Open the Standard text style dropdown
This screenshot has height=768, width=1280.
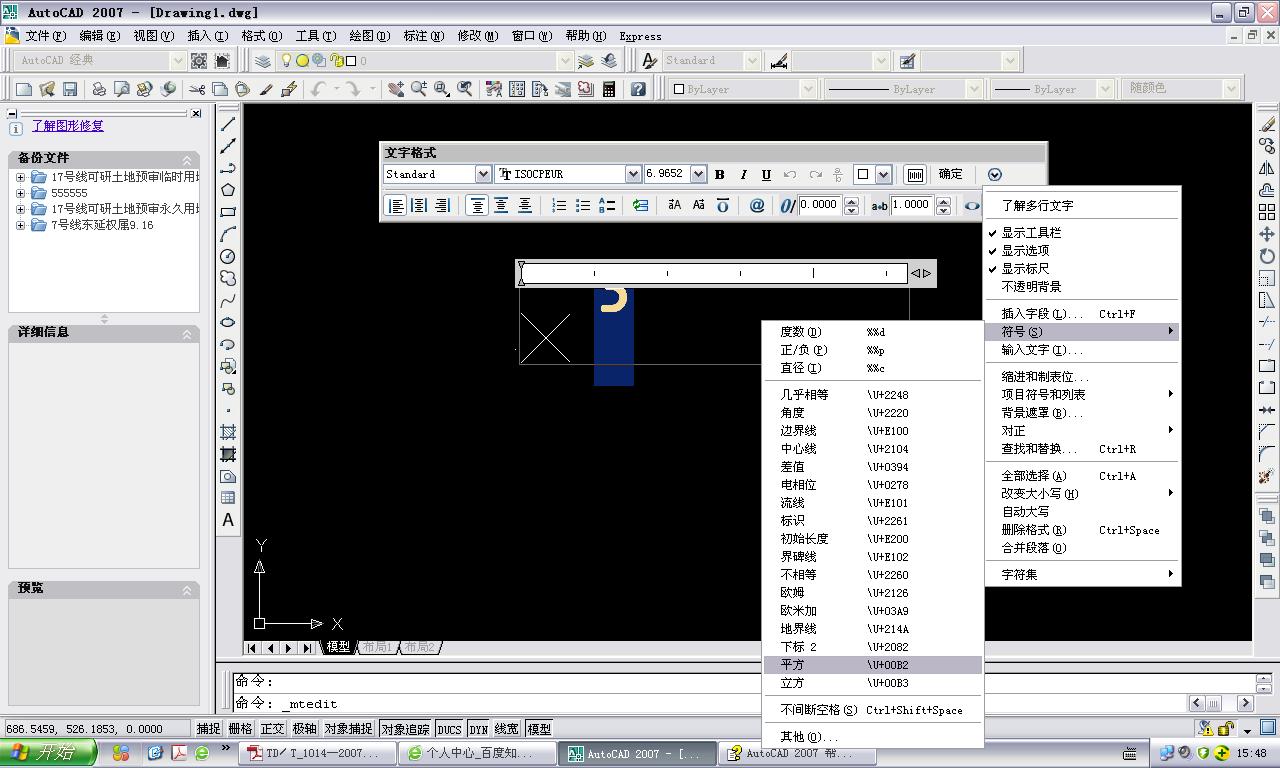tap(483, 174)
